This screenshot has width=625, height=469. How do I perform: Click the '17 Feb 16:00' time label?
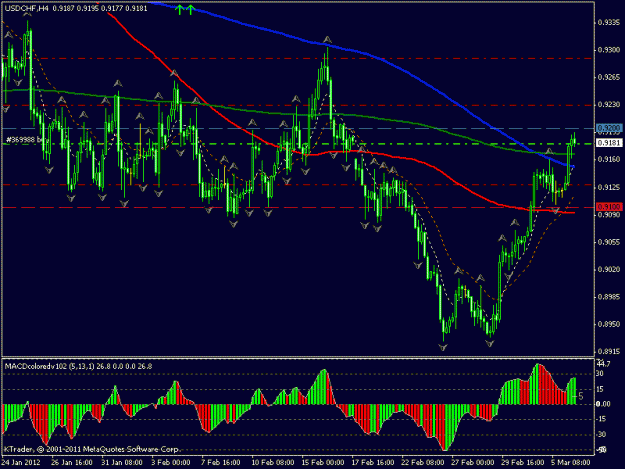coord(373,463)
